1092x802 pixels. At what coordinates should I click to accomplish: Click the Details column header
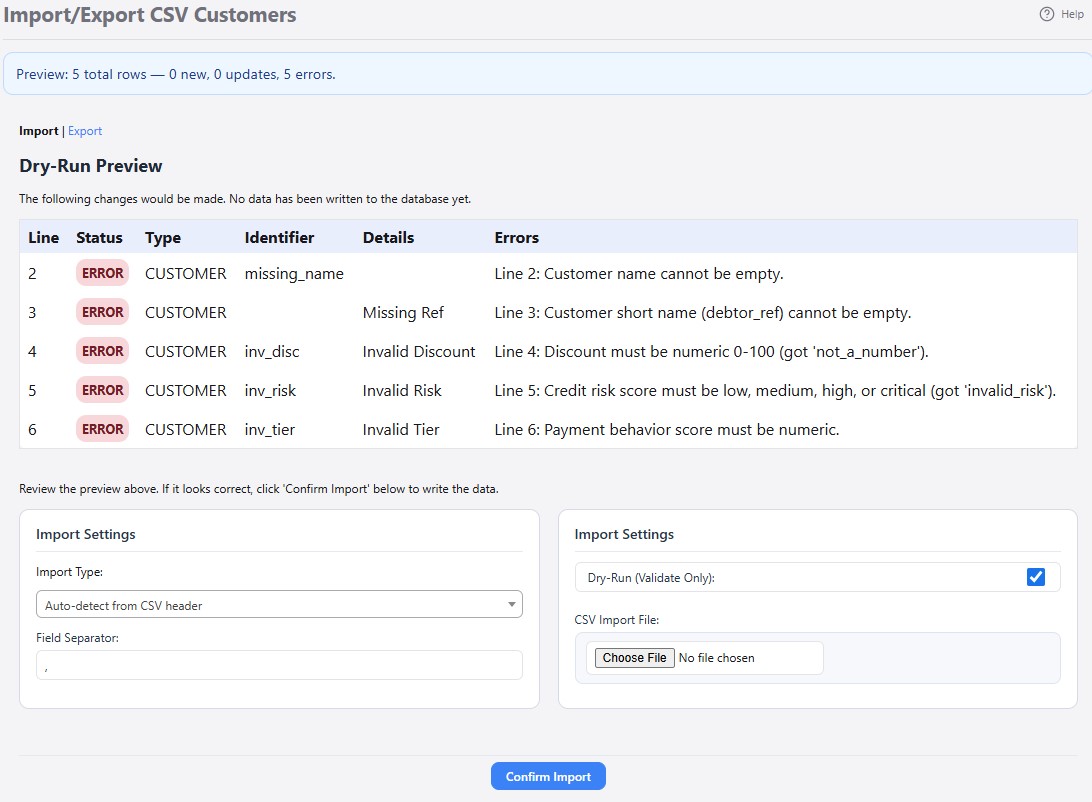(388, 237)
